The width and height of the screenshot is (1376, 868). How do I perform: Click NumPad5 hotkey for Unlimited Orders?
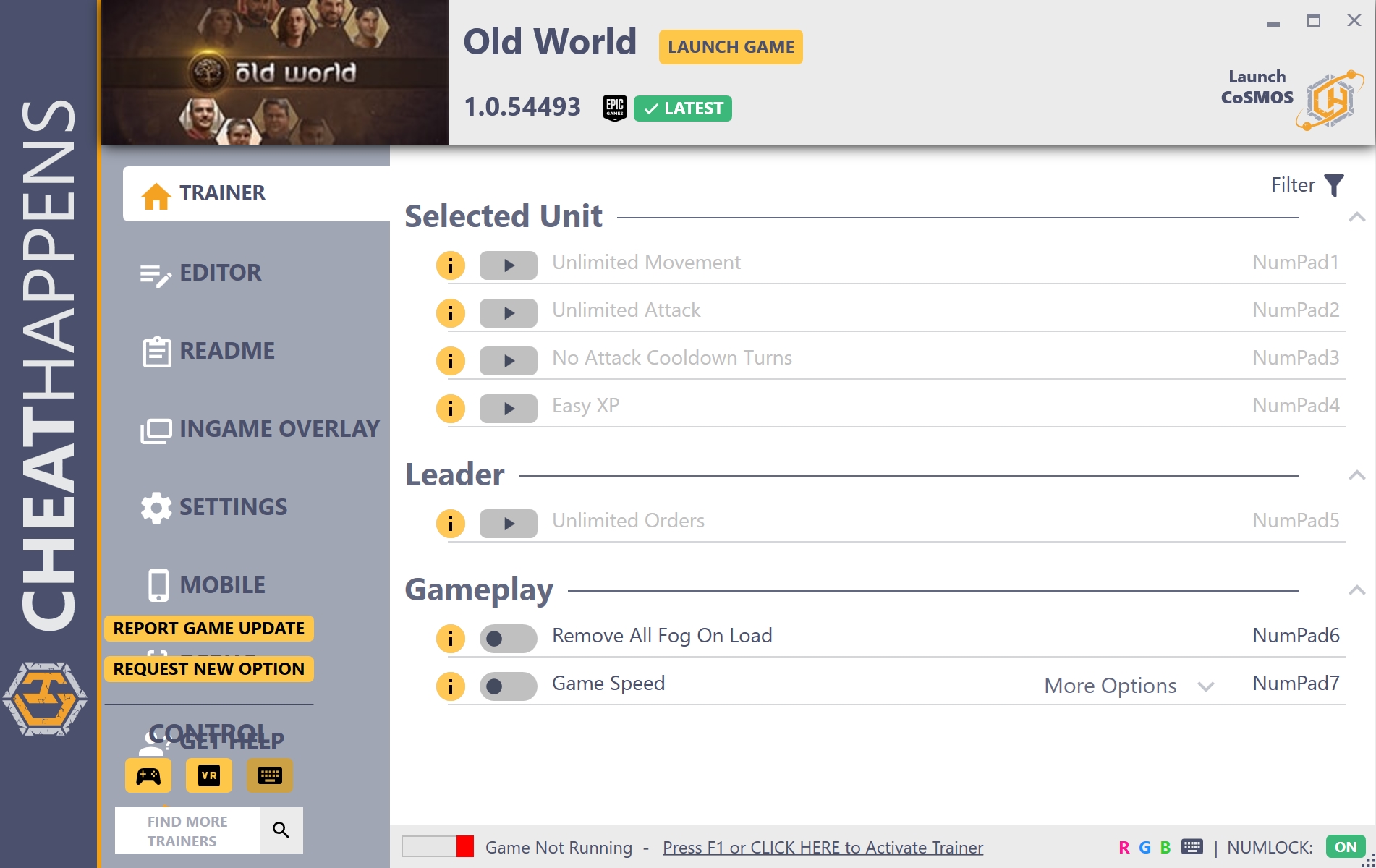point(1296,521)
